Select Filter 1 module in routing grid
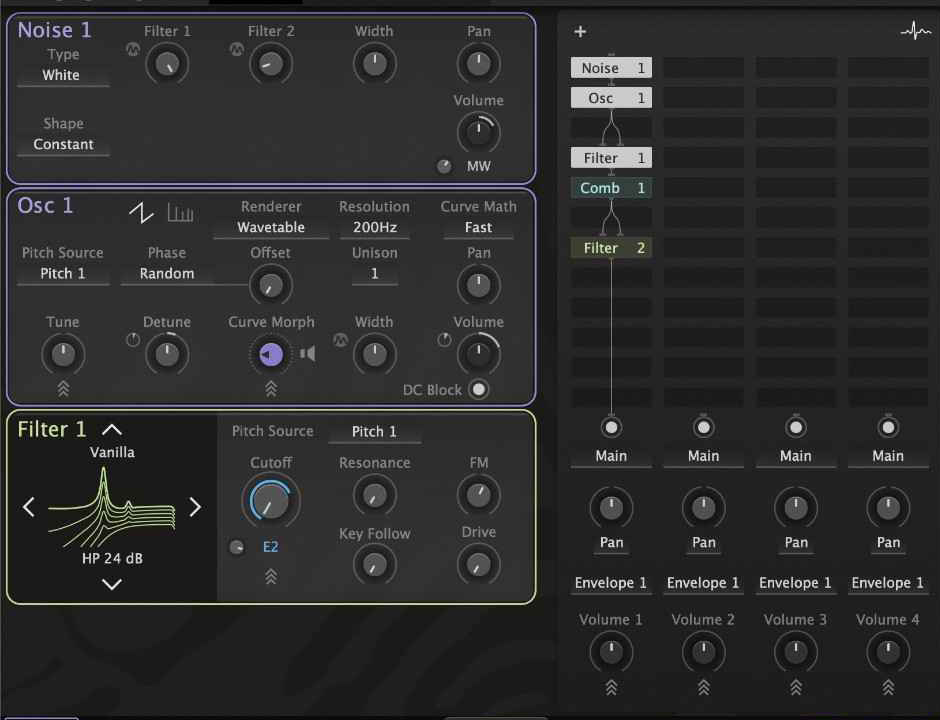The height and width of the screenshot is (720, 940). [x=611, y=158]
